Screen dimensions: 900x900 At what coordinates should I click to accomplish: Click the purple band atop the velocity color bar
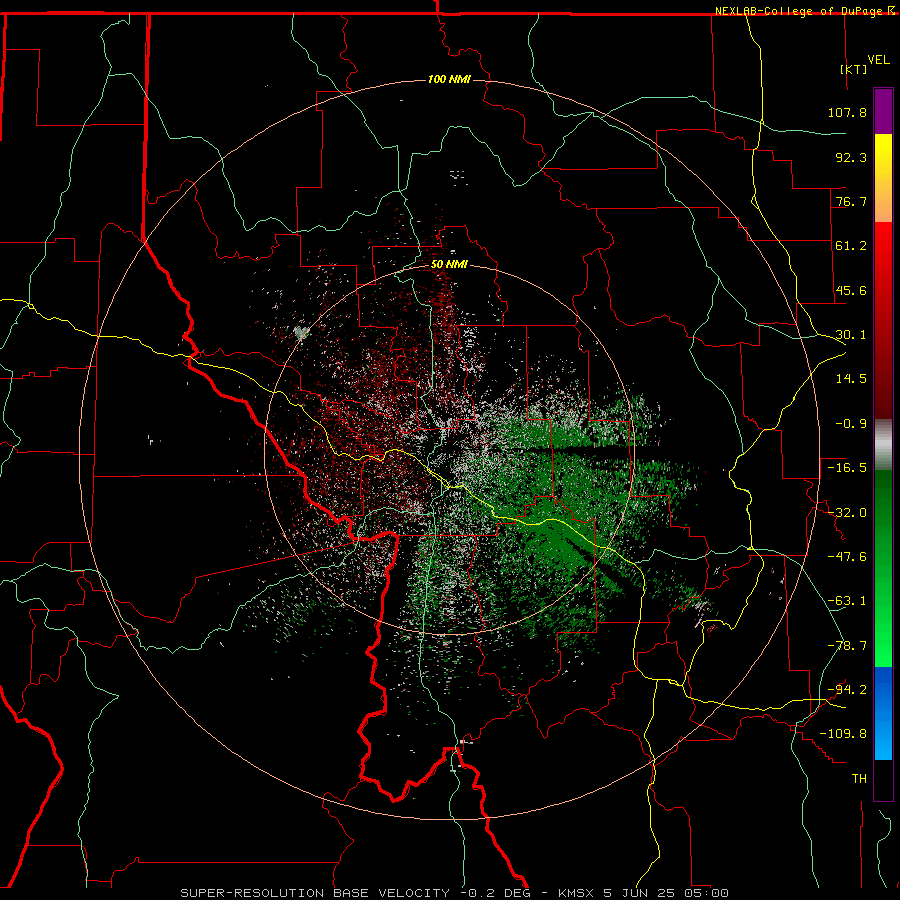(x=883, y=111)
